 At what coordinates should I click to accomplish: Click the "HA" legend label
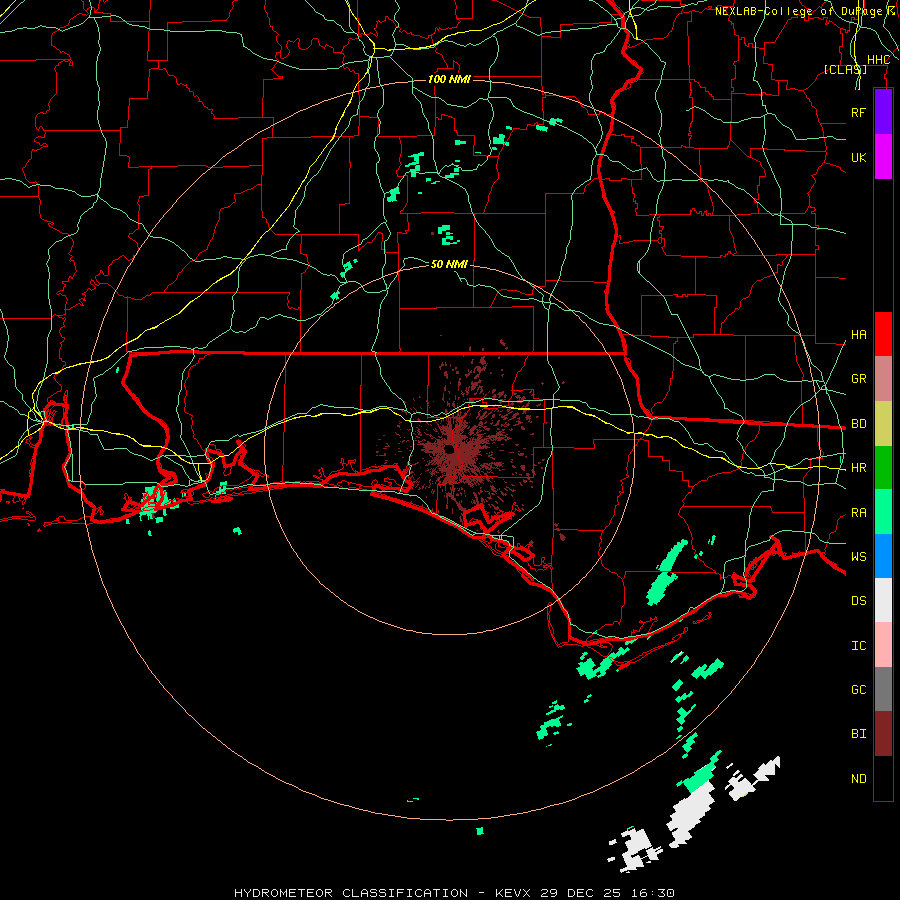(x=858, y=335)
